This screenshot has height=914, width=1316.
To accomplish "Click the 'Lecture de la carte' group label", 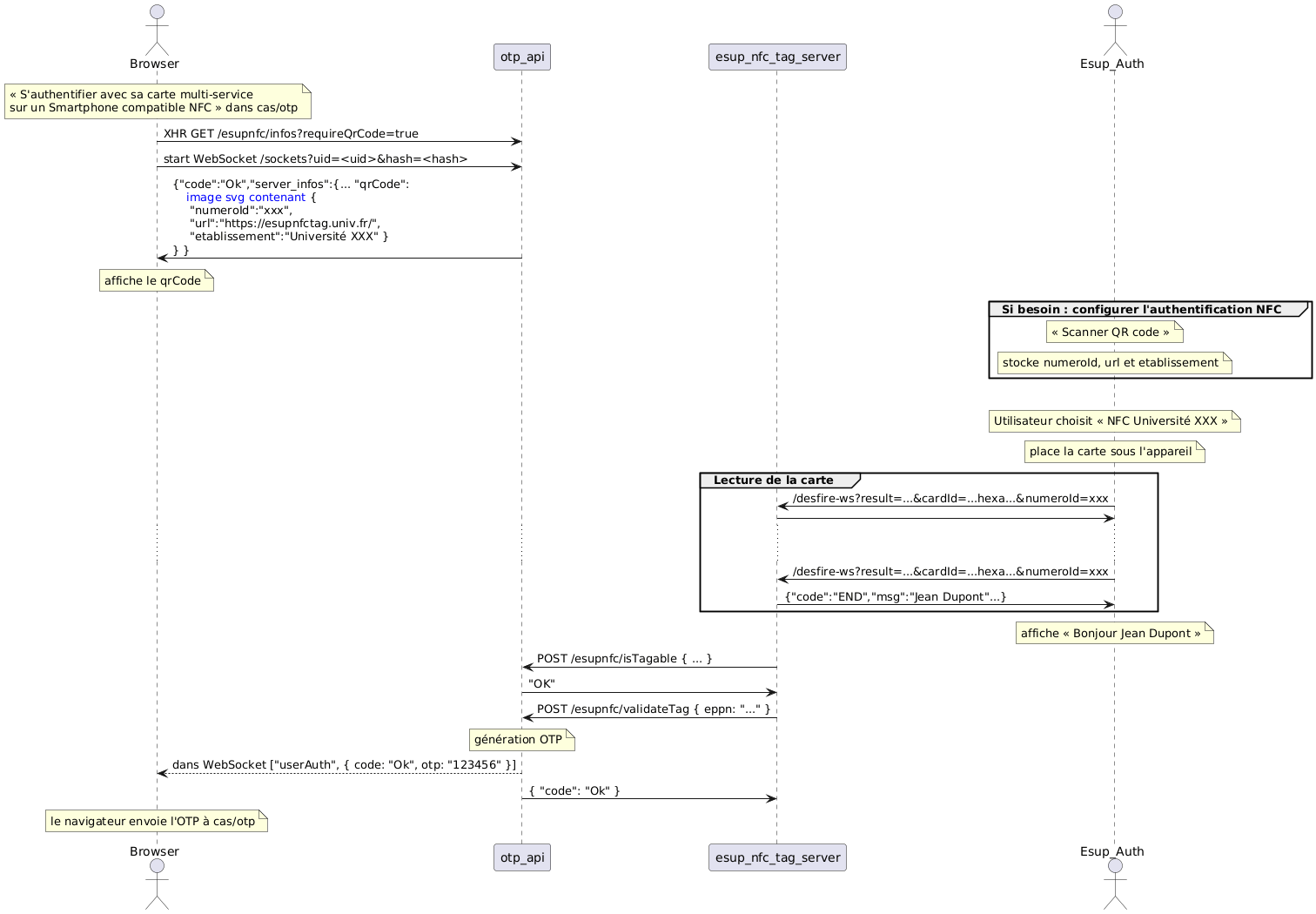I will point(773,481).
